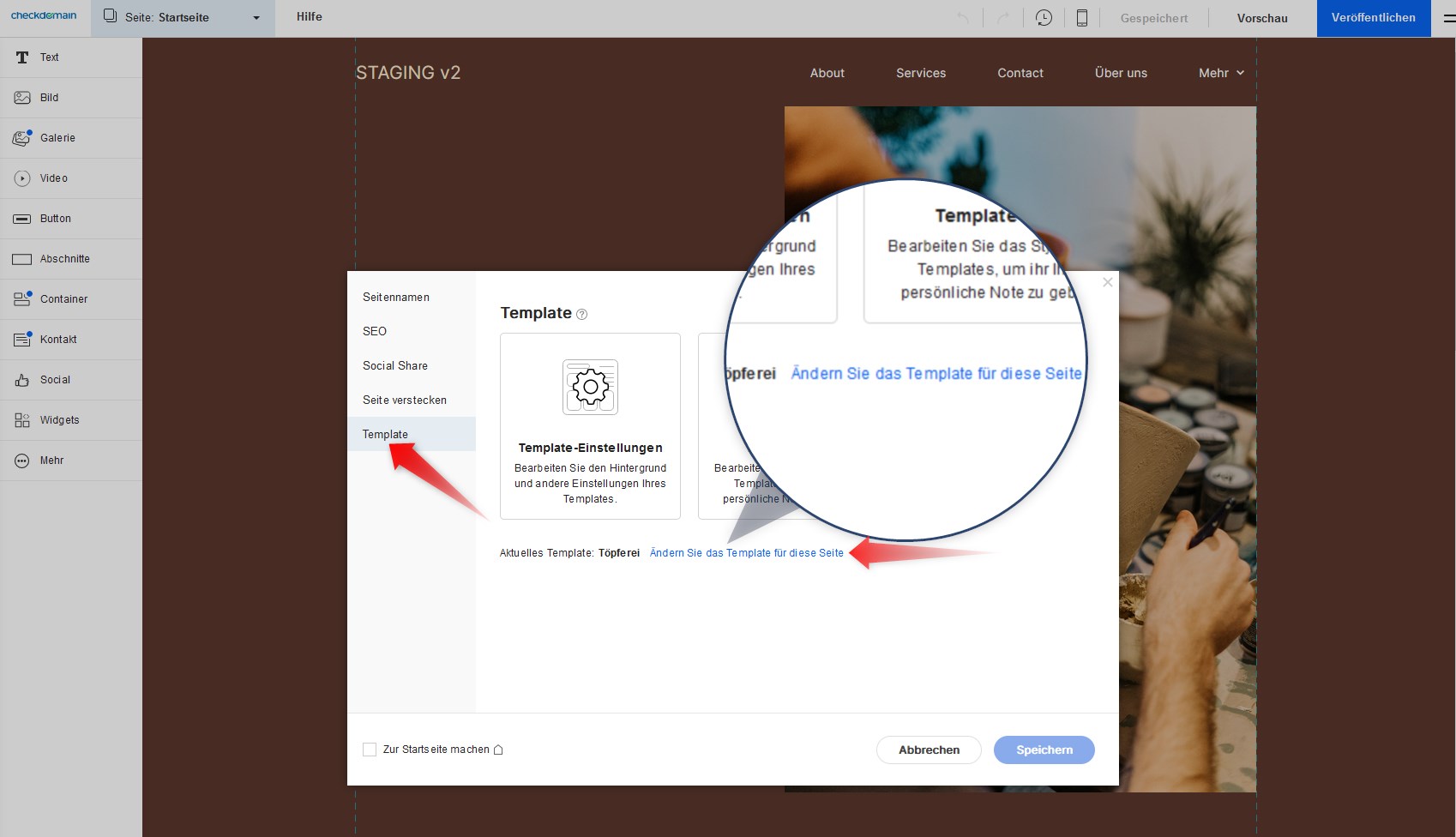Click the Veröffentlichen publish button
Viewport: 1456px width, 837px height.
[1373, 18]
